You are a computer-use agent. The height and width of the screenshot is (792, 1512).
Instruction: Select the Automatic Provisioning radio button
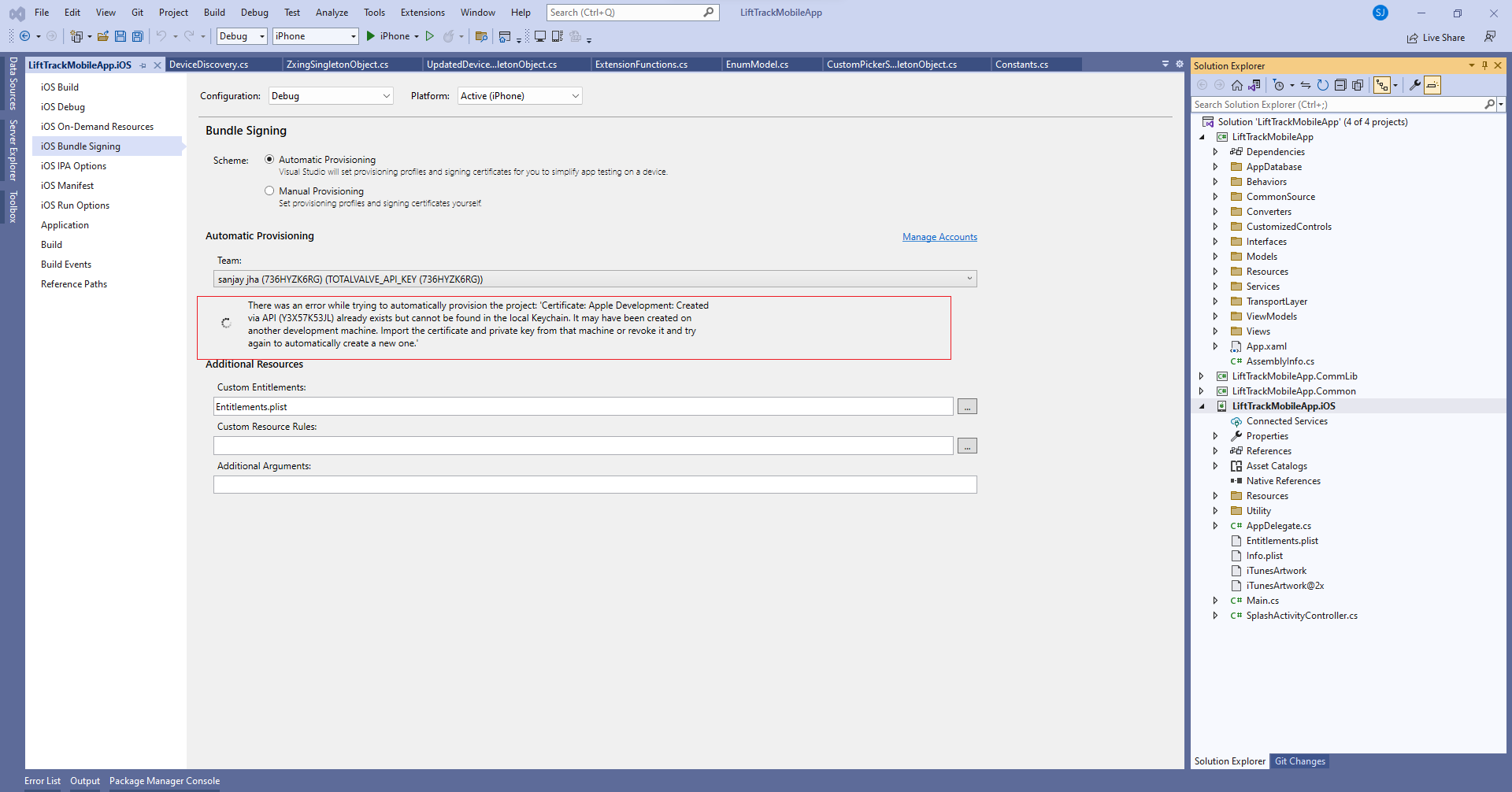[x=269, y=158]
